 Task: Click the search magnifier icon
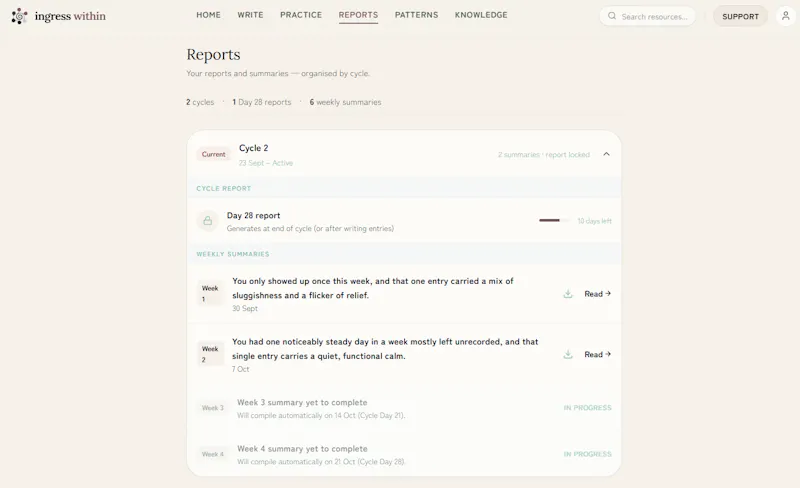point(612,16)
